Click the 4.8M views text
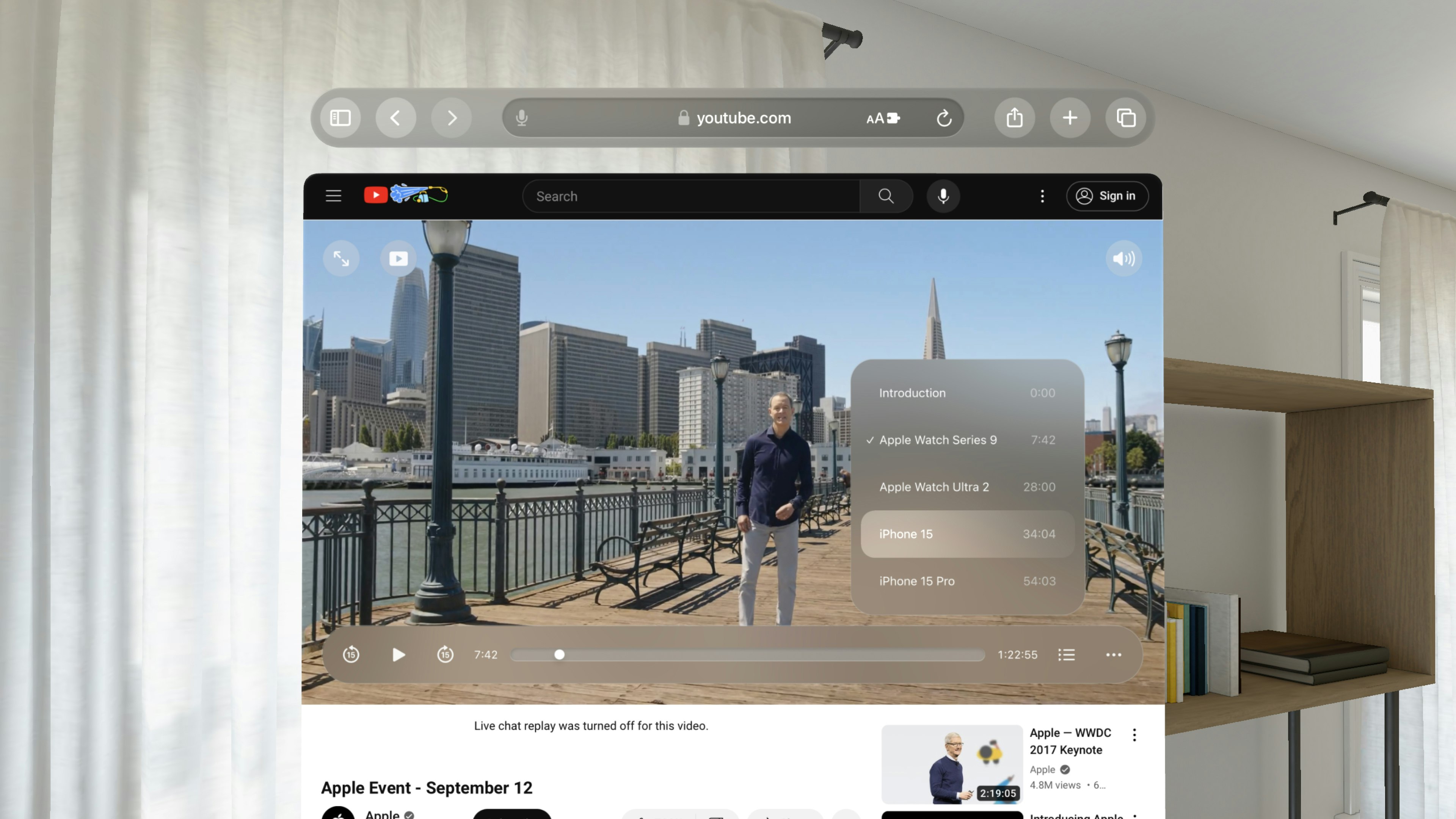The width and height of the screenshot is (1456, 819). click(x=1055, y=785)
